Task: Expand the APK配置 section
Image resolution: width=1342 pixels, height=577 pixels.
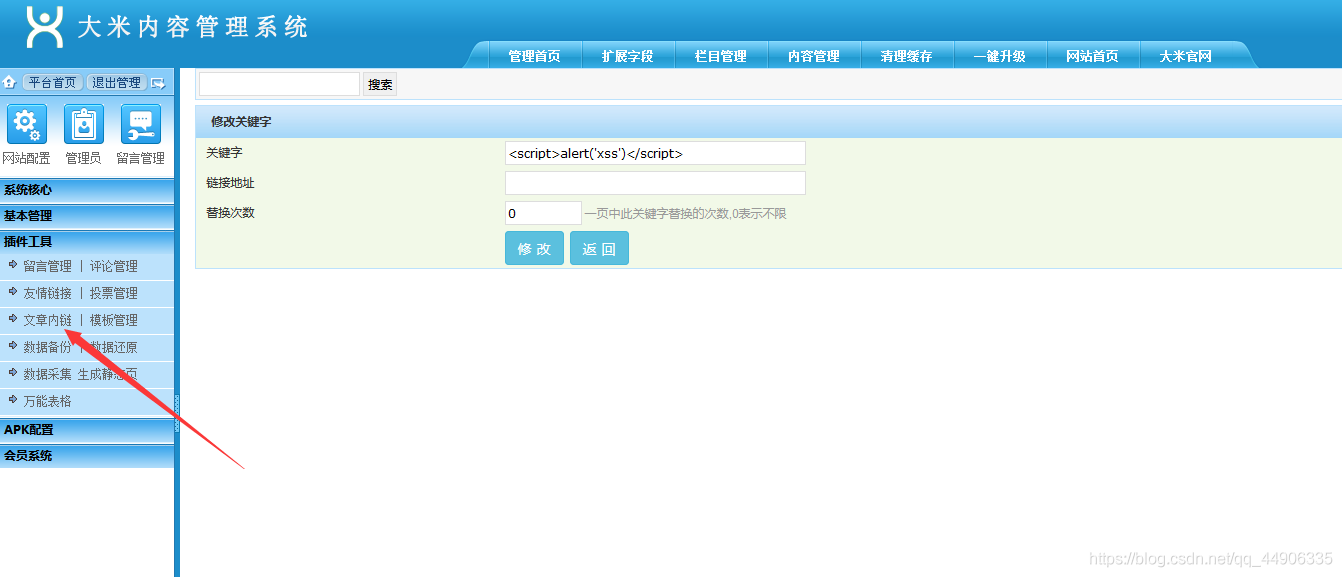Action: click(87, 430)
